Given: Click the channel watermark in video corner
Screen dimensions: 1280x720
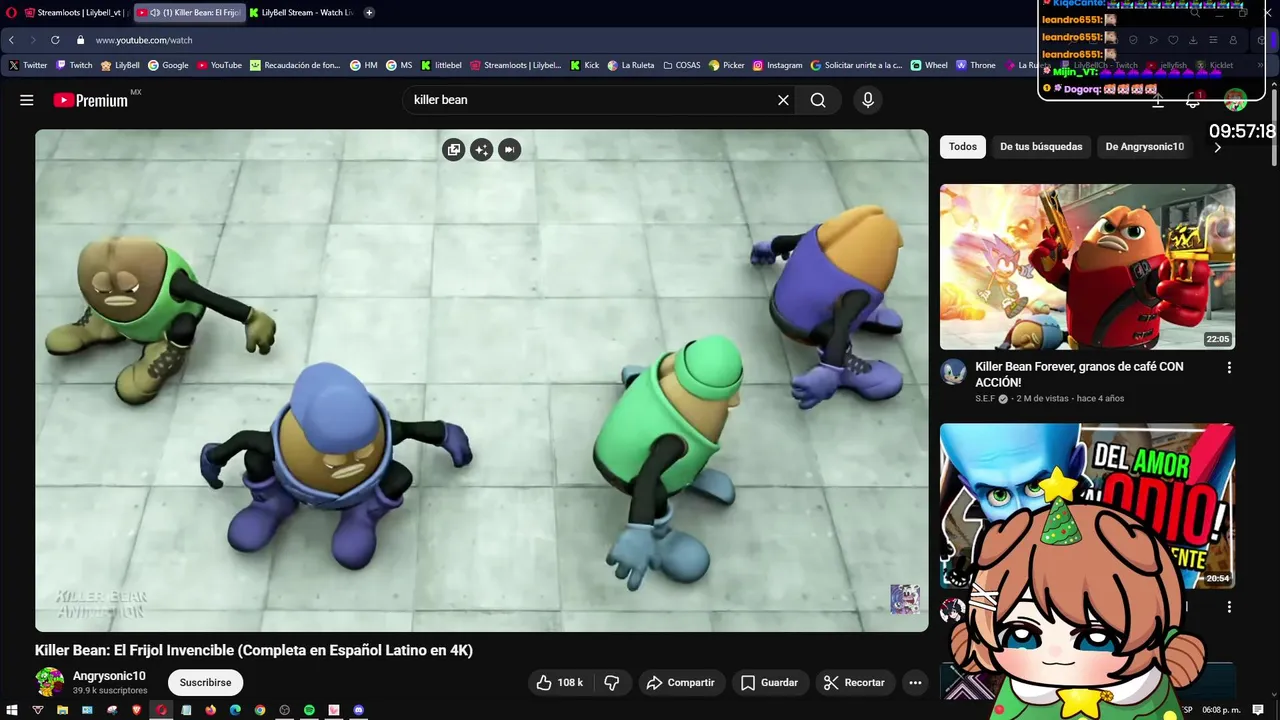Looking at the screenshot, I should (905, 599).
